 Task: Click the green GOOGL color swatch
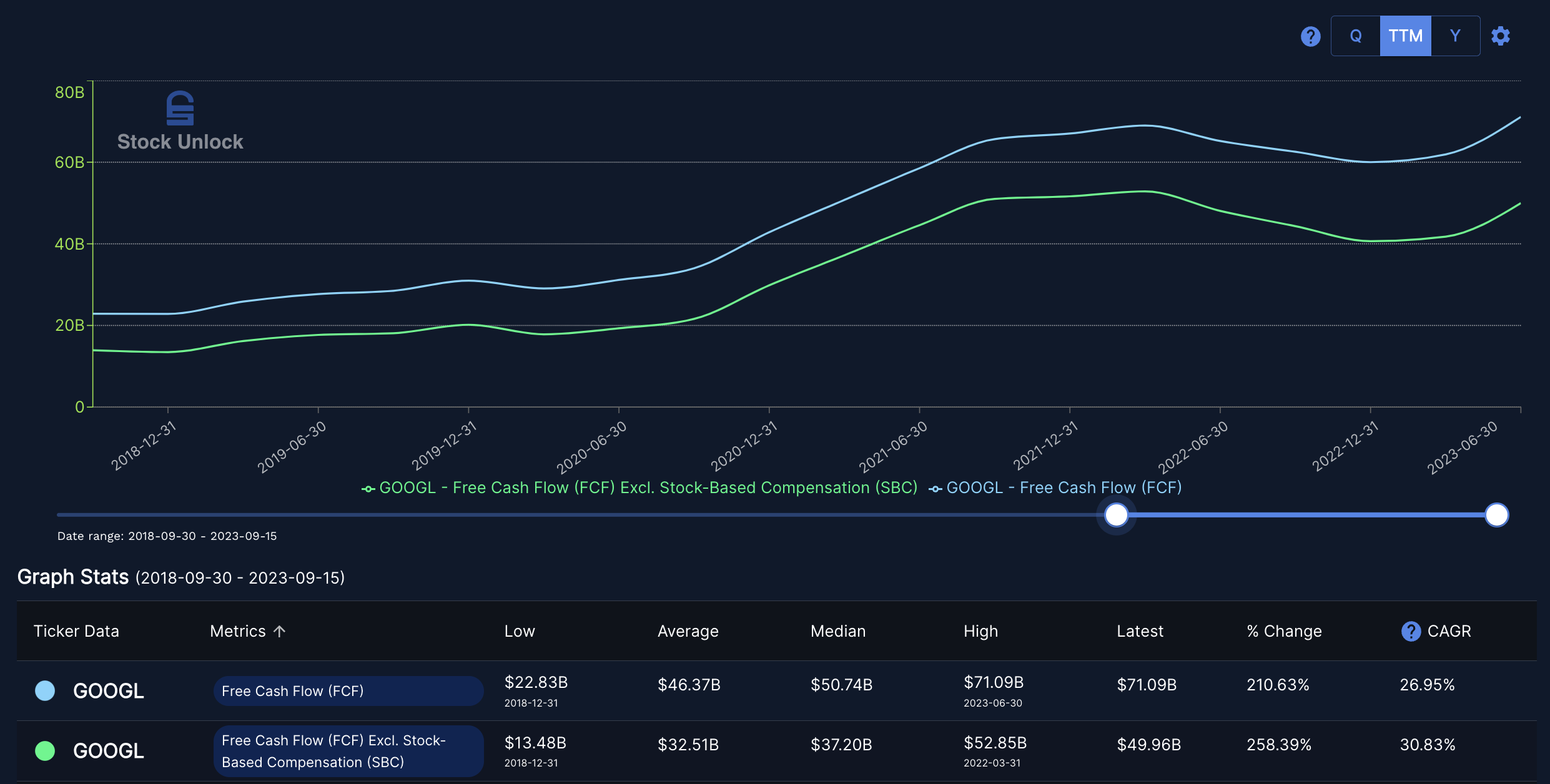[45, 751]
